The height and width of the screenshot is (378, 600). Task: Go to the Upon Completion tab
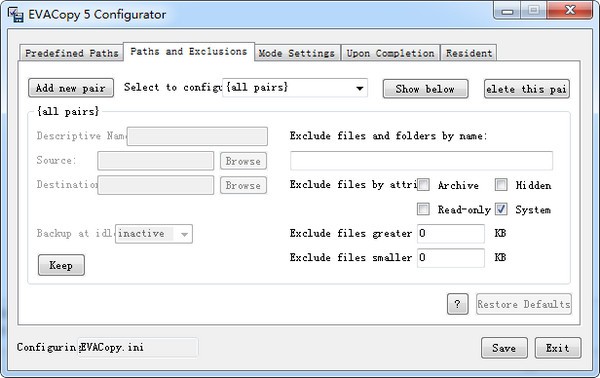point(390,53)
